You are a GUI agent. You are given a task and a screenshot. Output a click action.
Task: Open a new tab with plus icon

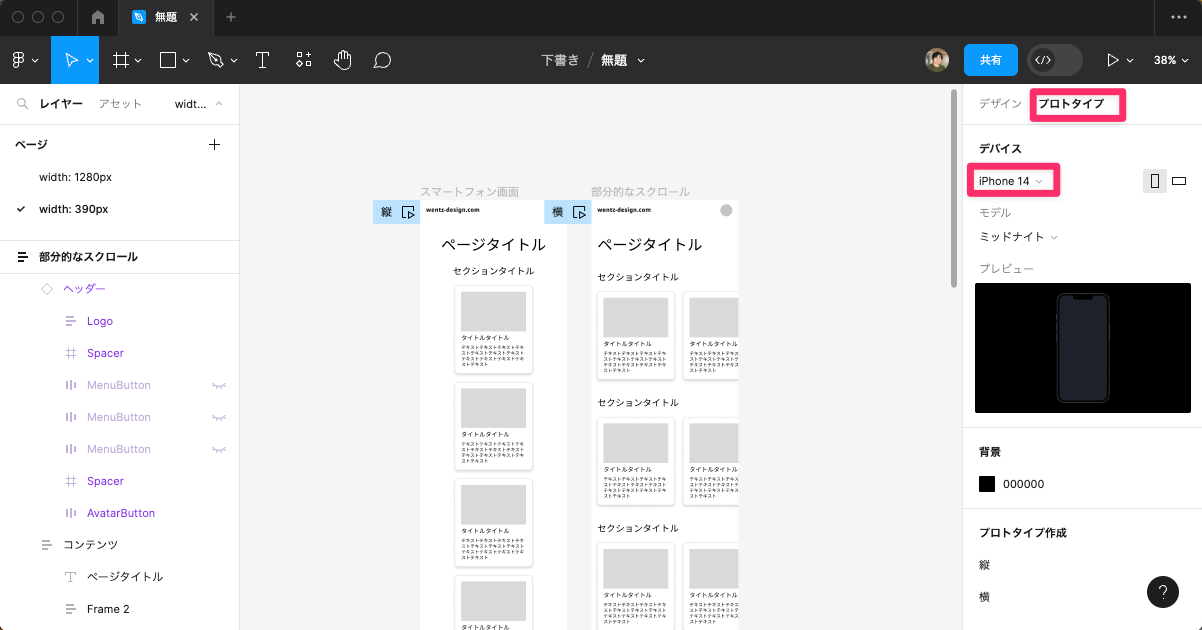tap(231, 17)
